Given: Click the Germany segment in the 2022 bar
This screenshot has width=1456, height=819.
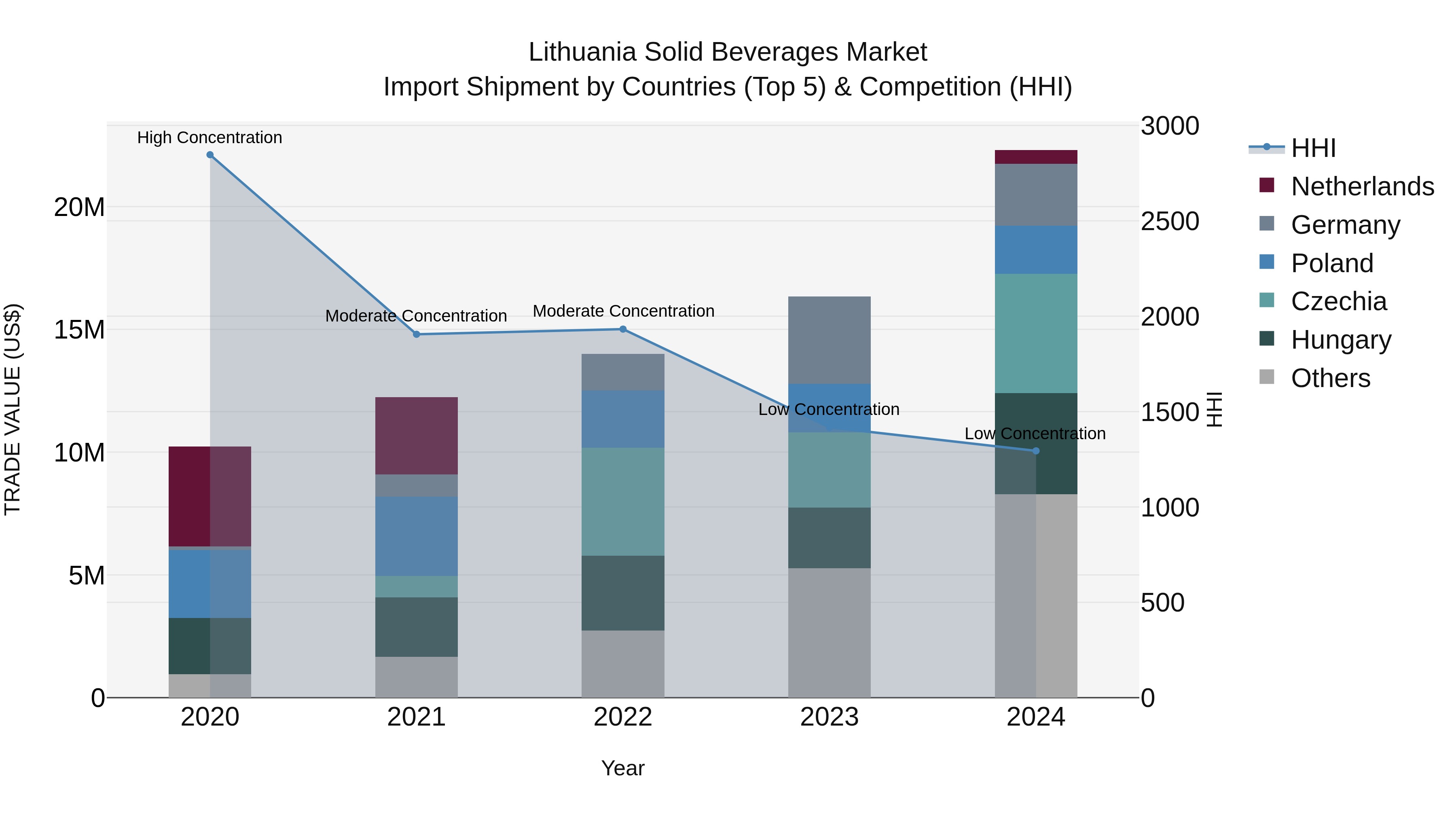Looking at the screenshot, I should [x=623, y=372].
